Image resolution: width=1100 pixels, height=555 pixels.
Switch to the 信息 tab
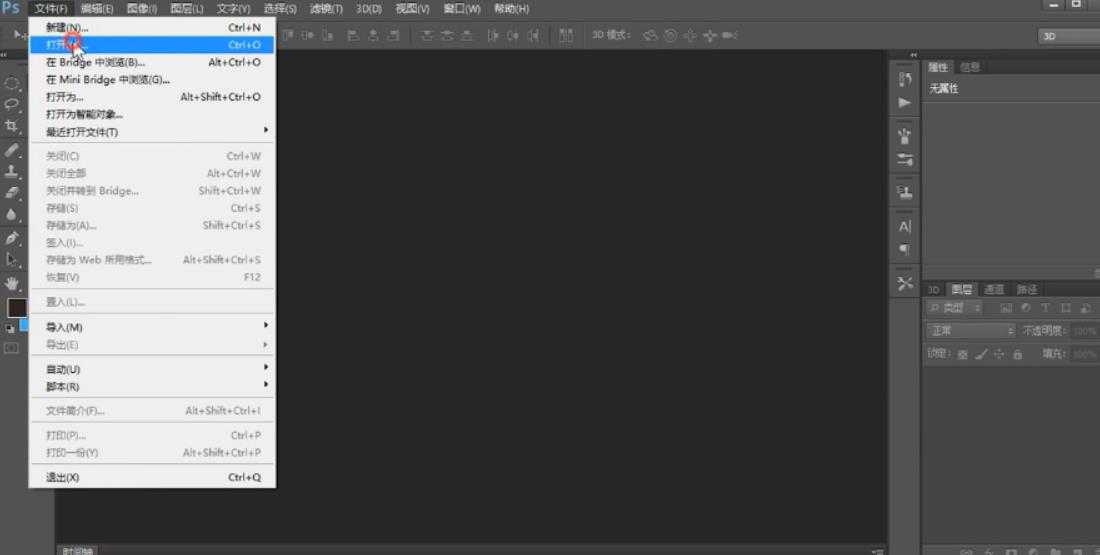[x=970, y=67]
